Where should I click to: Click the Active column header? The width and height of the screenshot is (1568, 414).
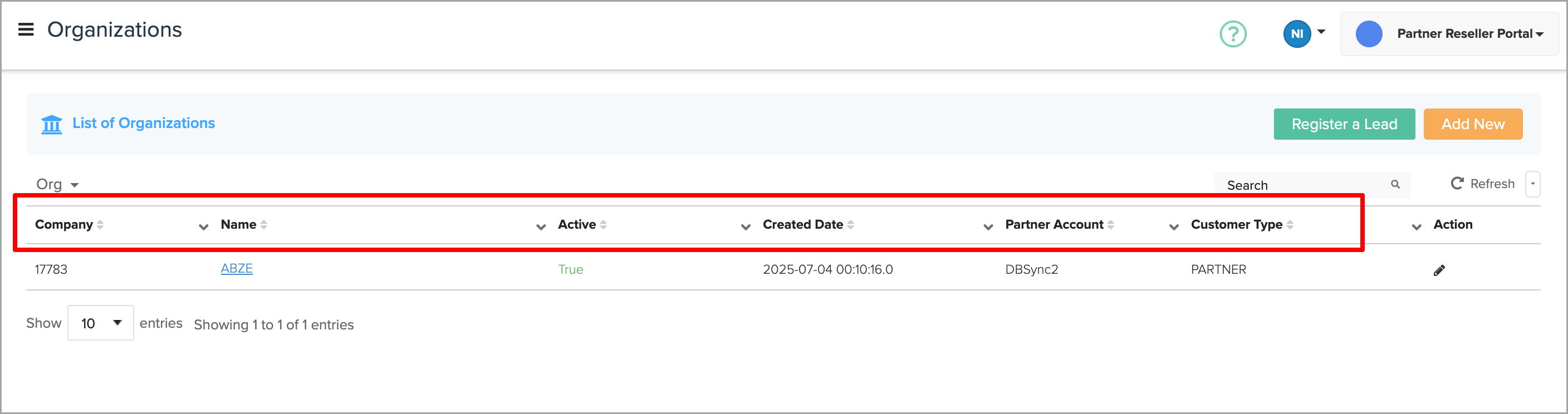[576, 225]
